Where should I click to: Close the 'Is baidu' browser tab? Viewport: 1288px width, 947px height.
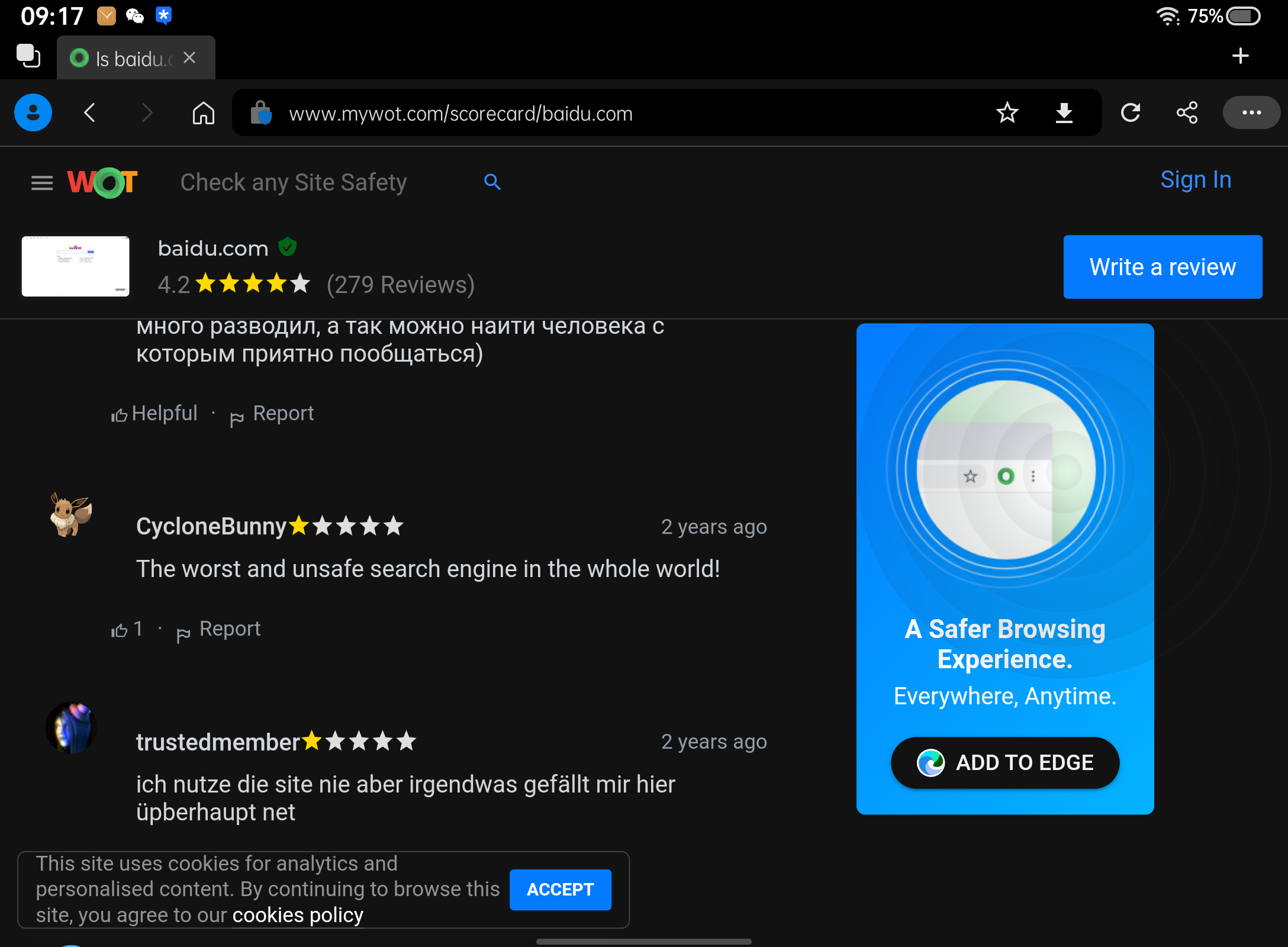189,57
